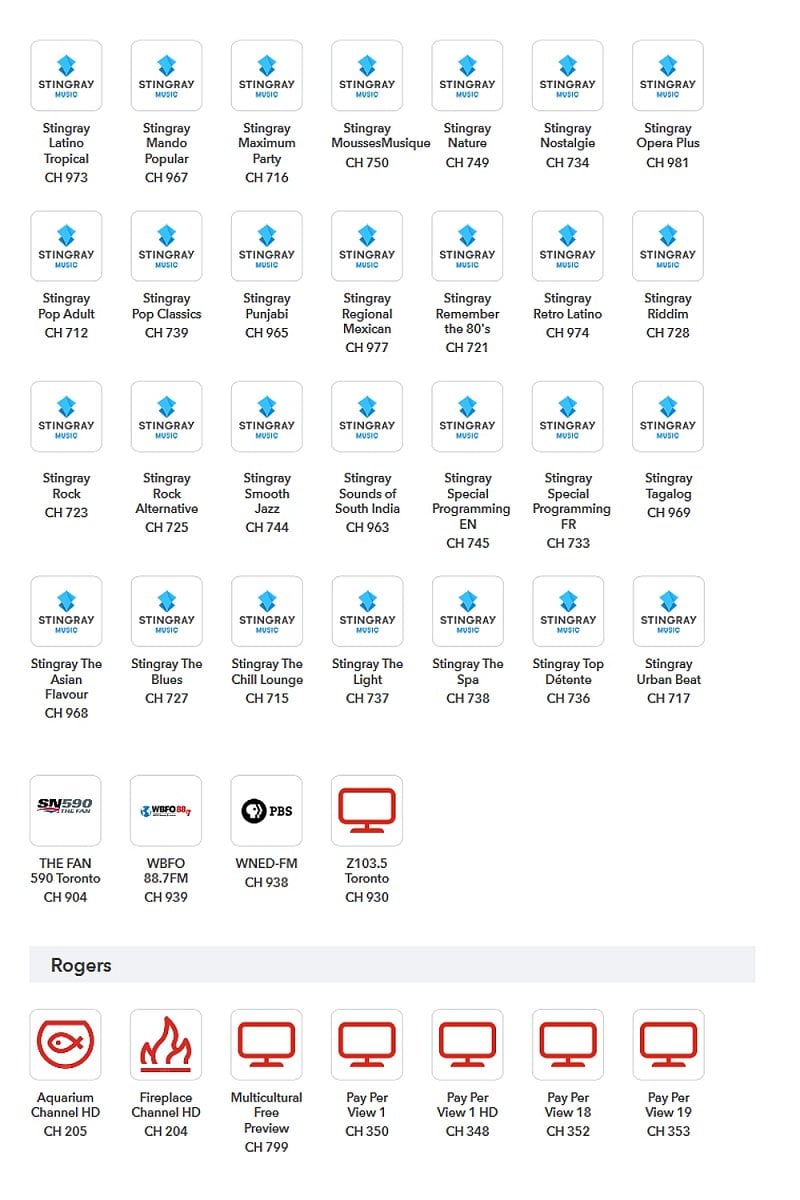
Task: Select the 'CH 204' channel number
Action: click(166, 1131)
